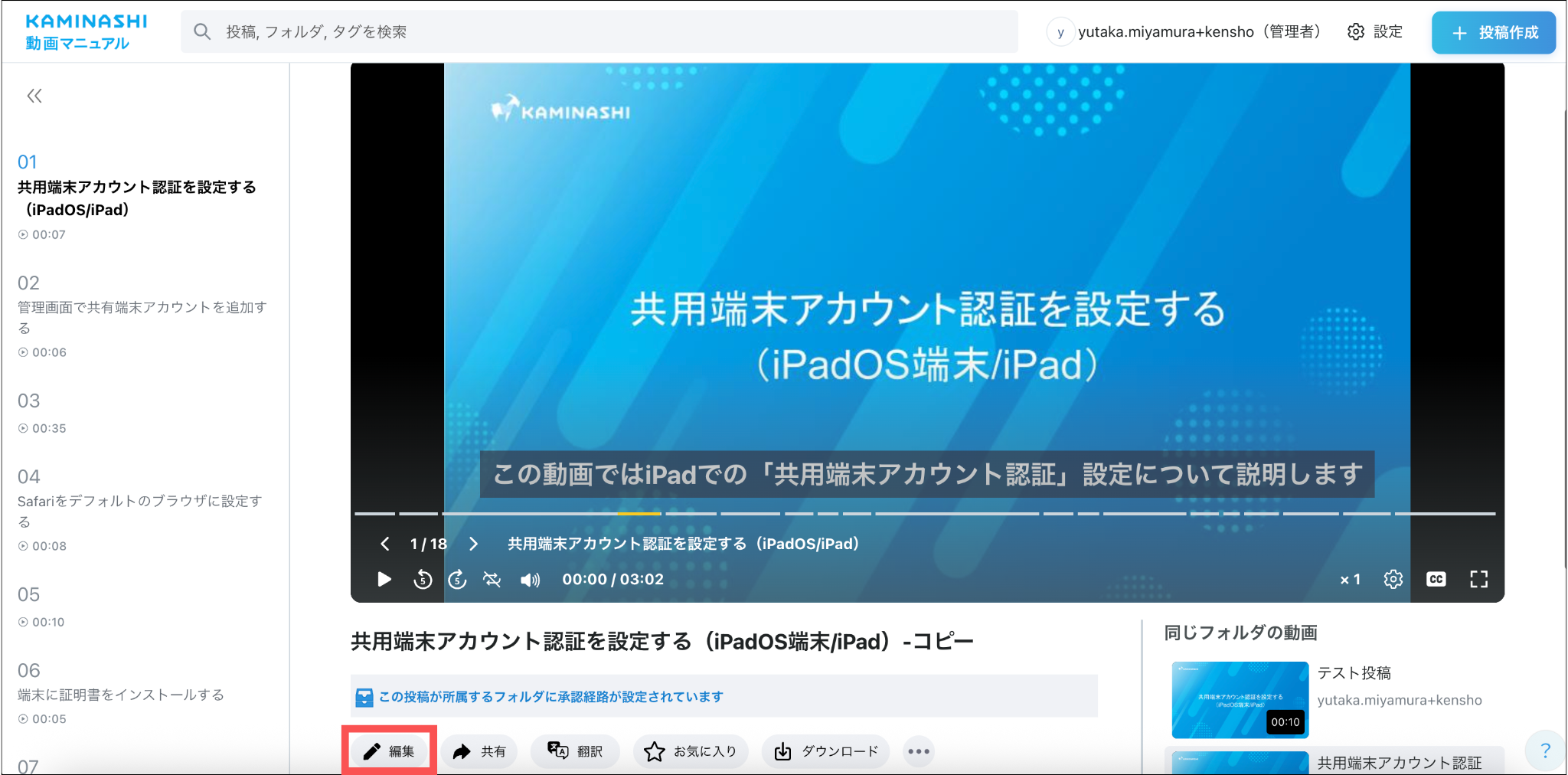Click the 1 / 18 chapter counter
Viewport: 1568px width, 775px height.
click(x=429, y=544)
